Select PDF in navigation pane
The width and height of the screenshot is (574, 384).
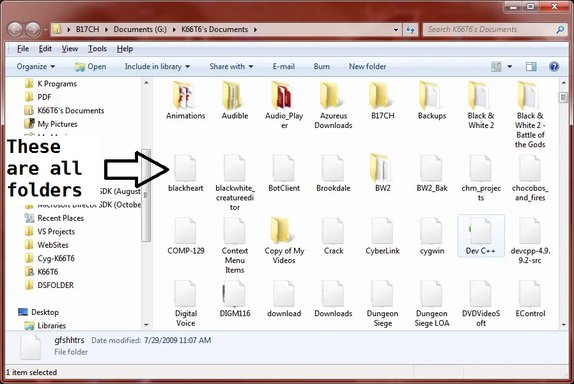point(38,97)
